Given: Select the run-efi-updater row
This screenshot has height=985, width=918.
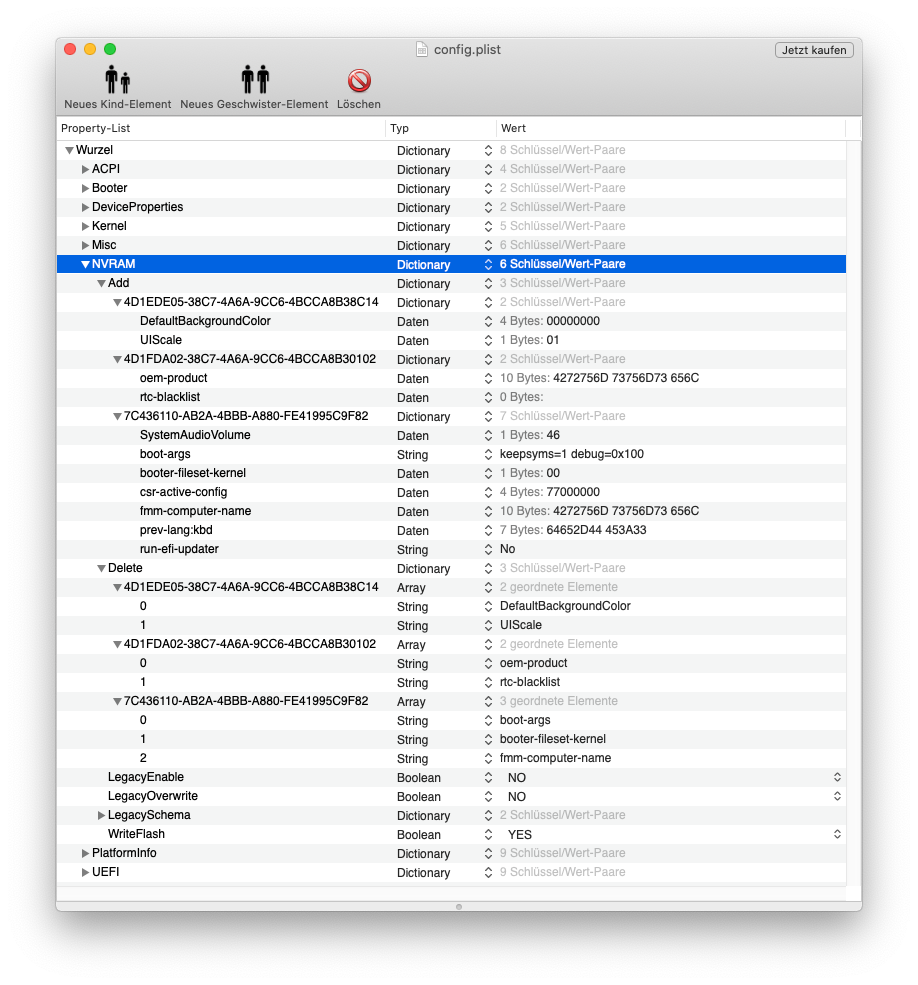Looking at the screenshot, I should (x=451, y=550).
